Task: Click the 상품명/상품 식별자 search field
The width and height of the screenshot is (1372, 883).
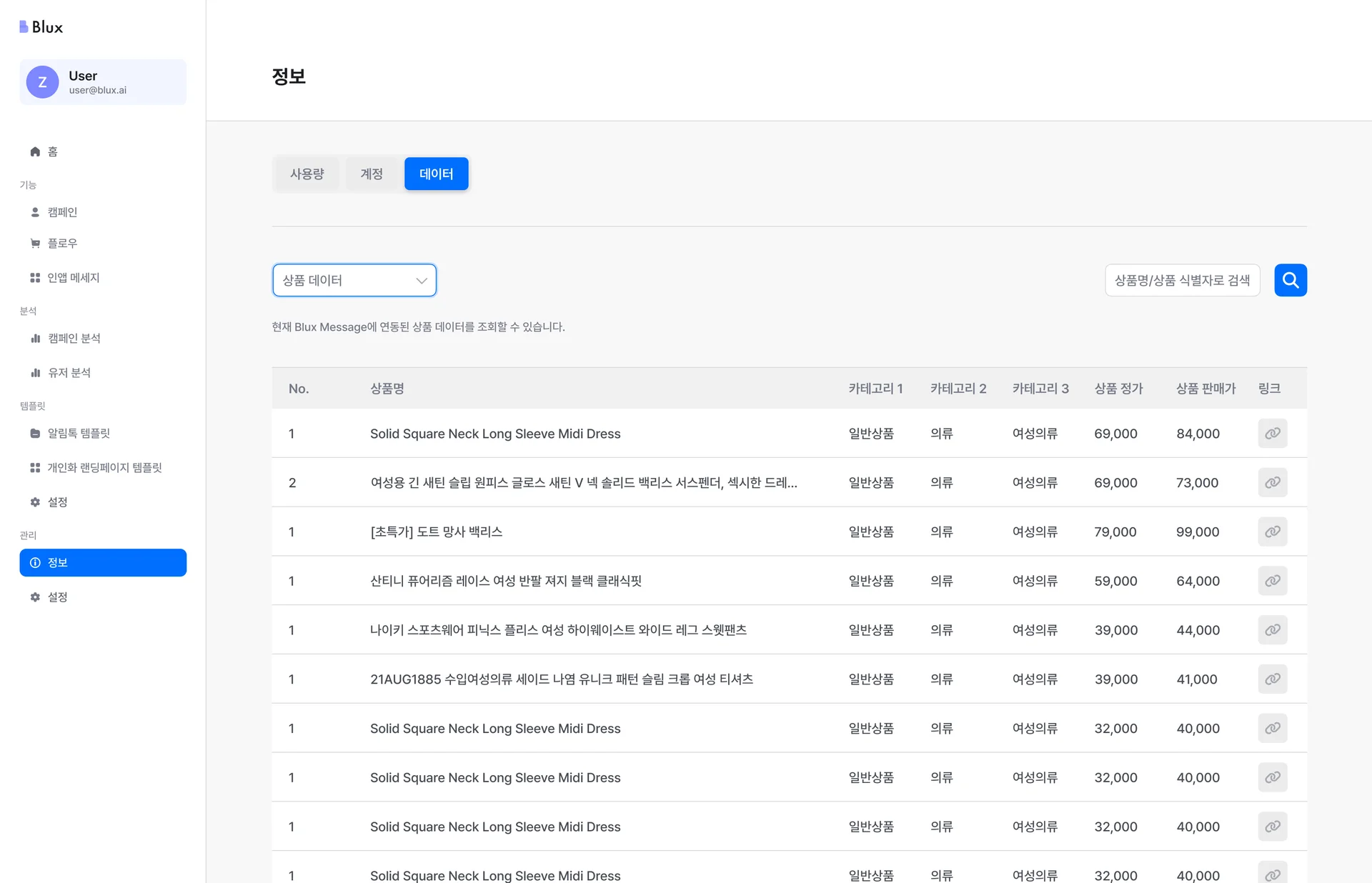Action: point(1182,280)
